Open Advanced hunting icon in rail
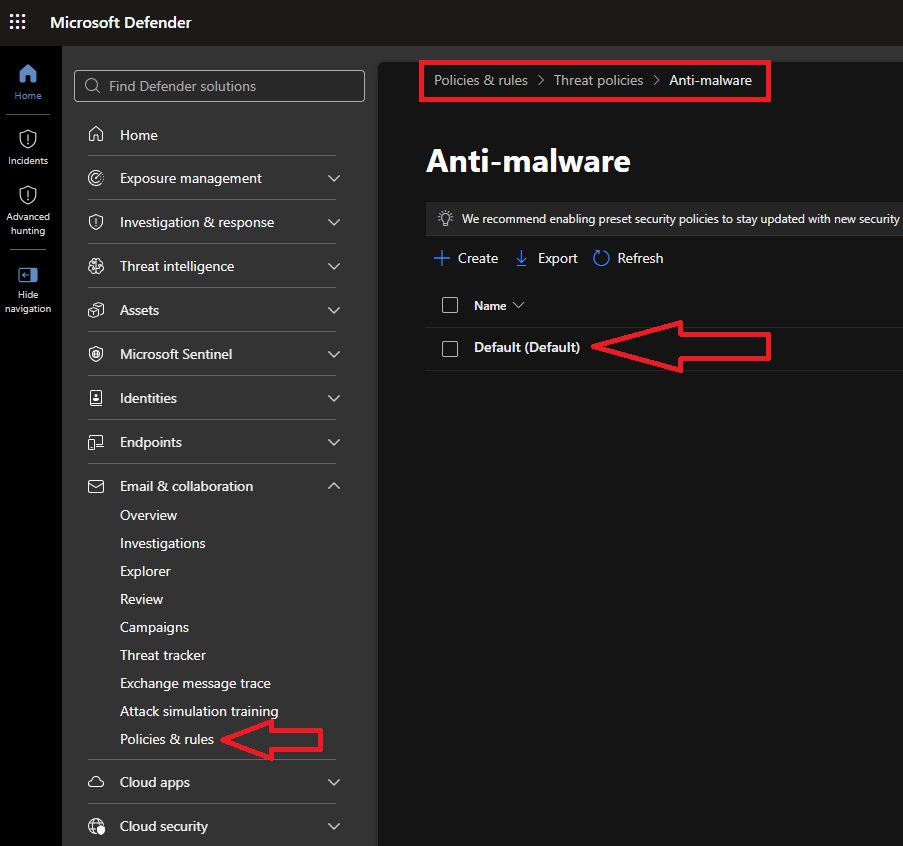 click(x=28, y=195)
